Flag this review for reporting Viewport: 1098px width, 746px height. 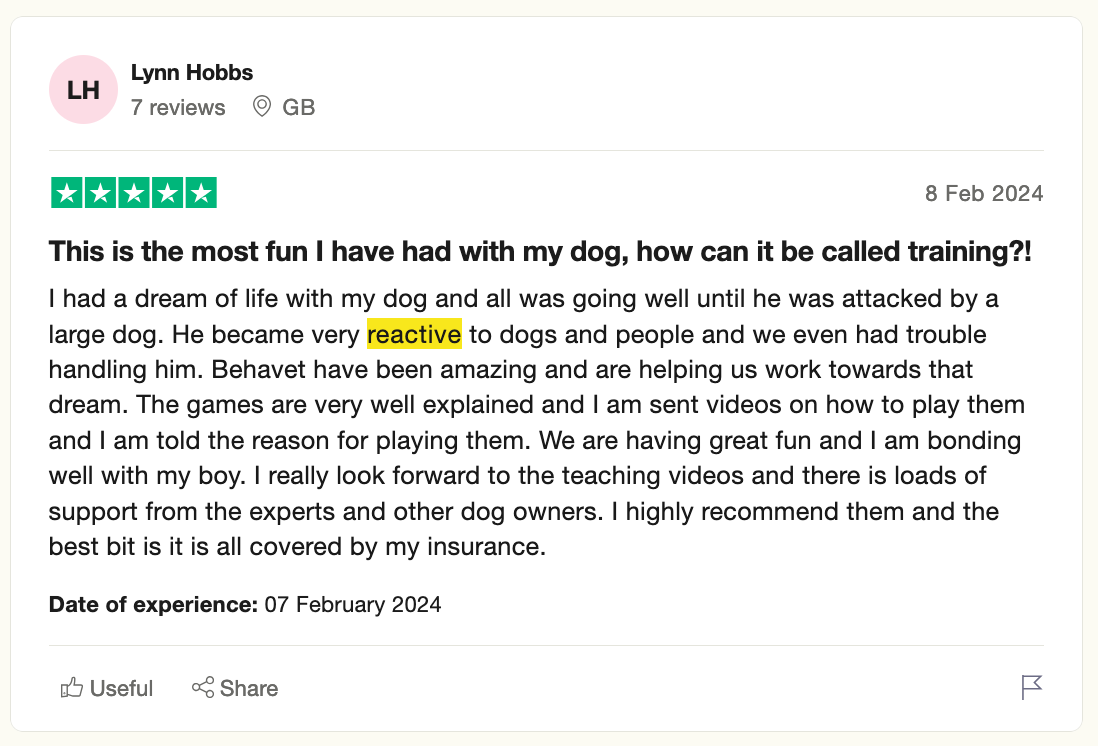(1031, 687)
